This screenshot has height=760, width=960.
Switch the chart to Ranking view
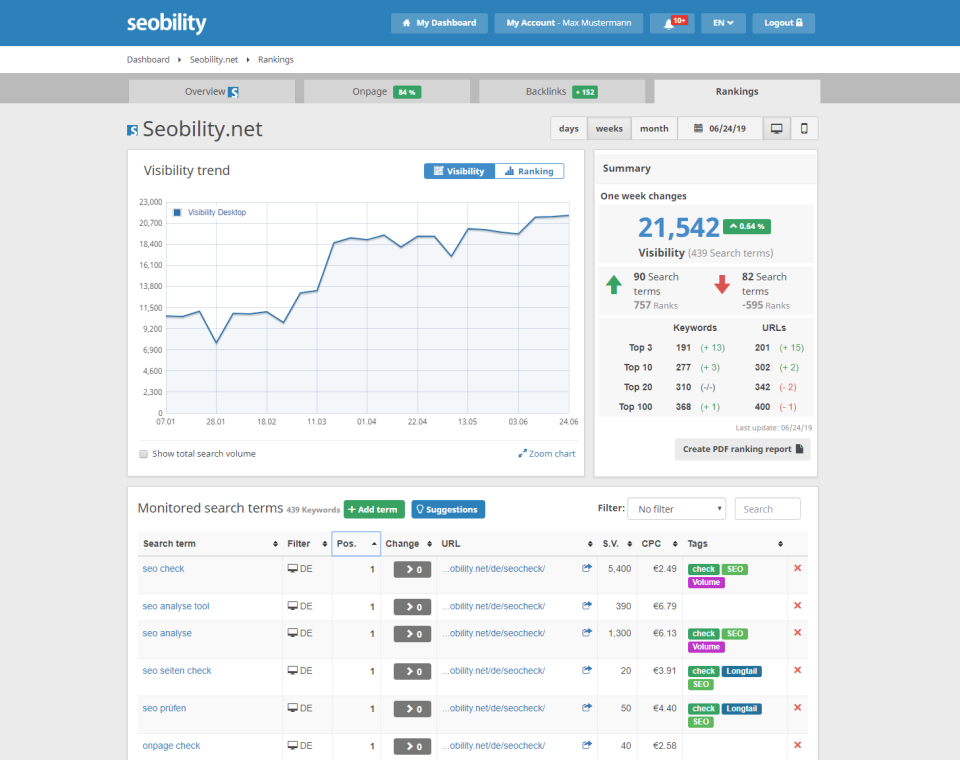[x=529, y=170]
